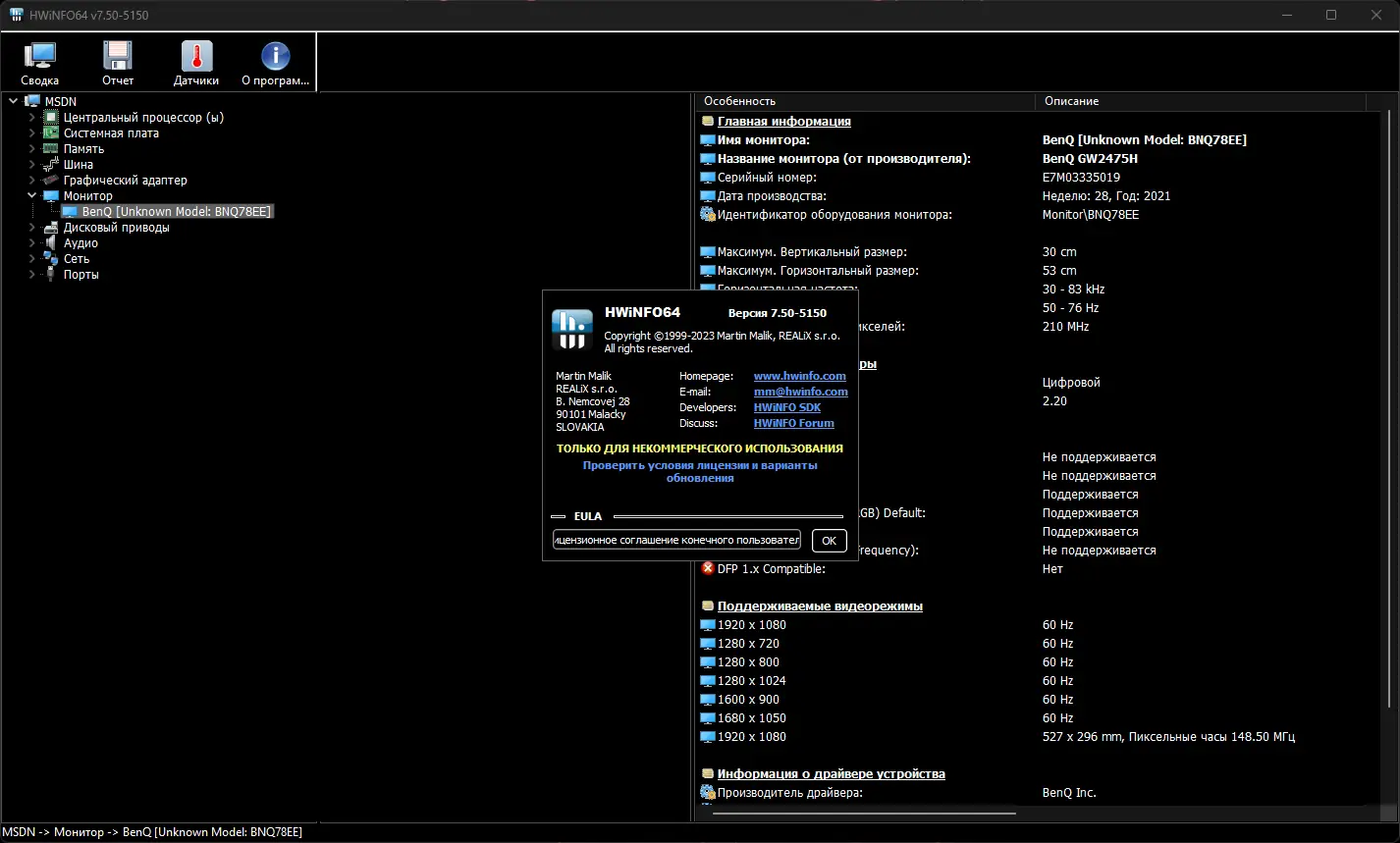Open the Датчики sensors toolbar button
This screenshot has width=1400, height=843.
(196, 66)
